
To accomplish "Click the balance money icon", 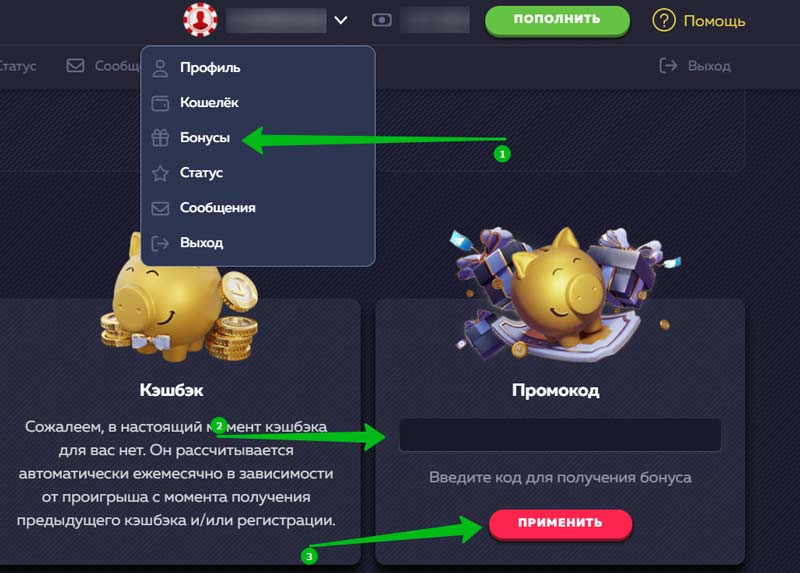I will (x=382, y=20).
